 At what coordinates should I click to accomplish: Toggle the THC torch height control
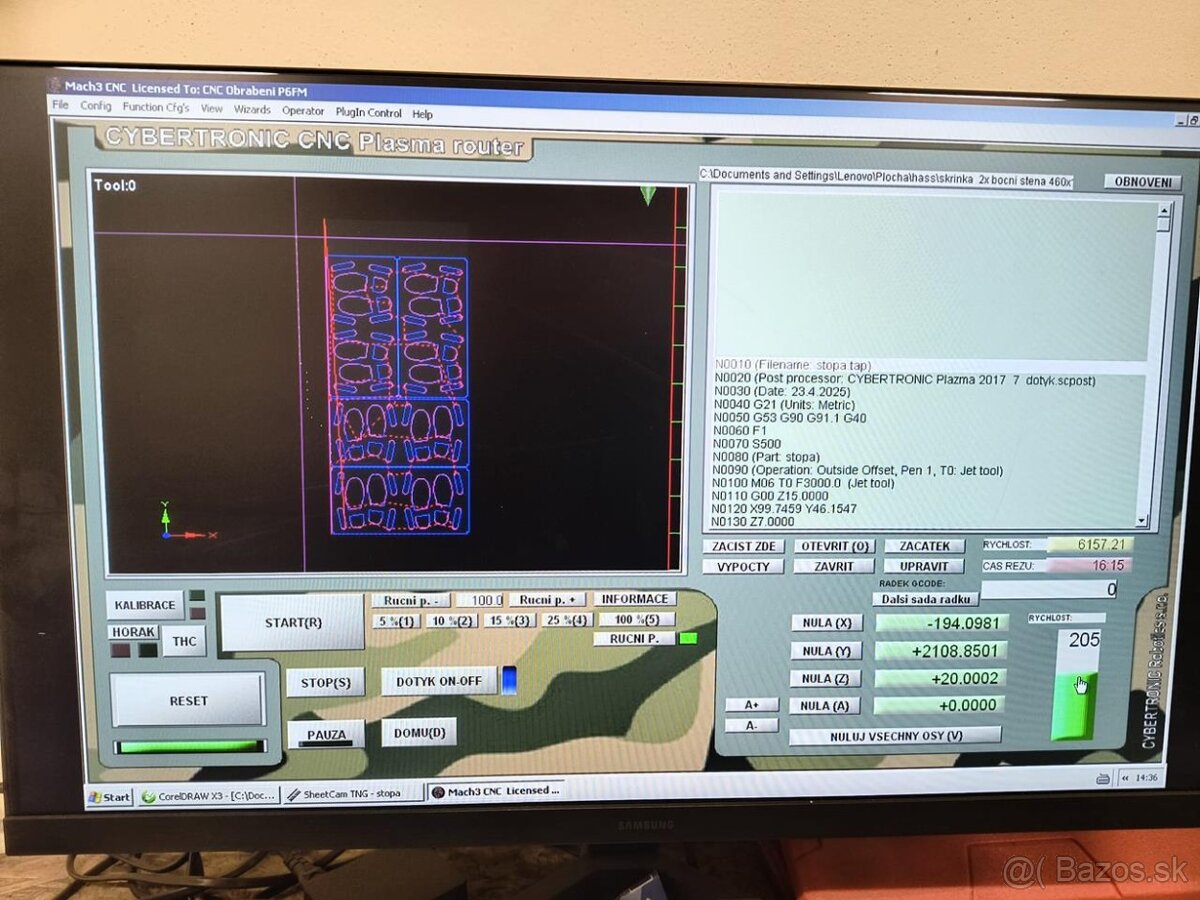click(184, 641)
